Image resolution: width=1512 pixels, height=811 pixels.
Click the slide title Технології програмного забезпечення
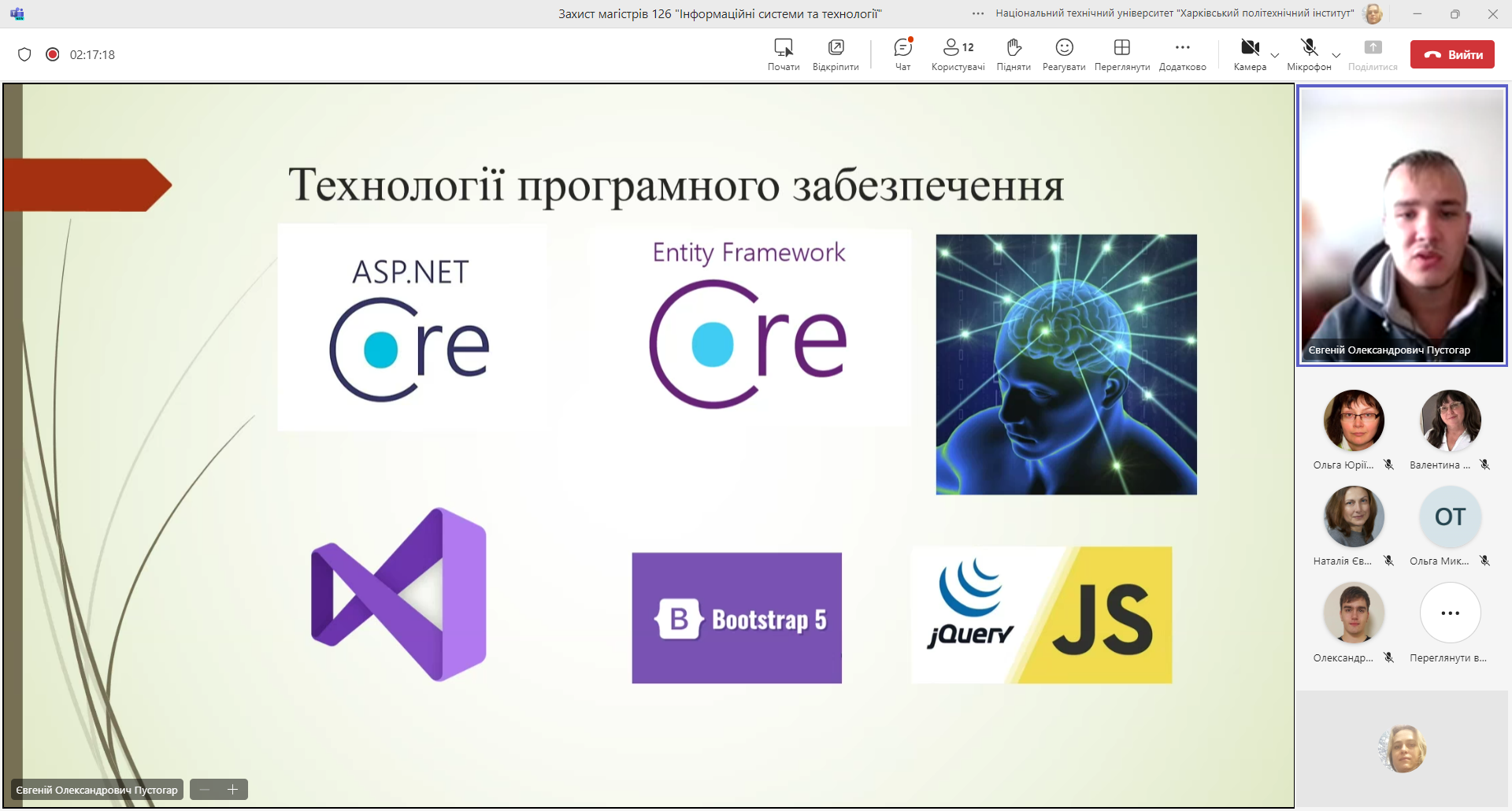(676, 186)
